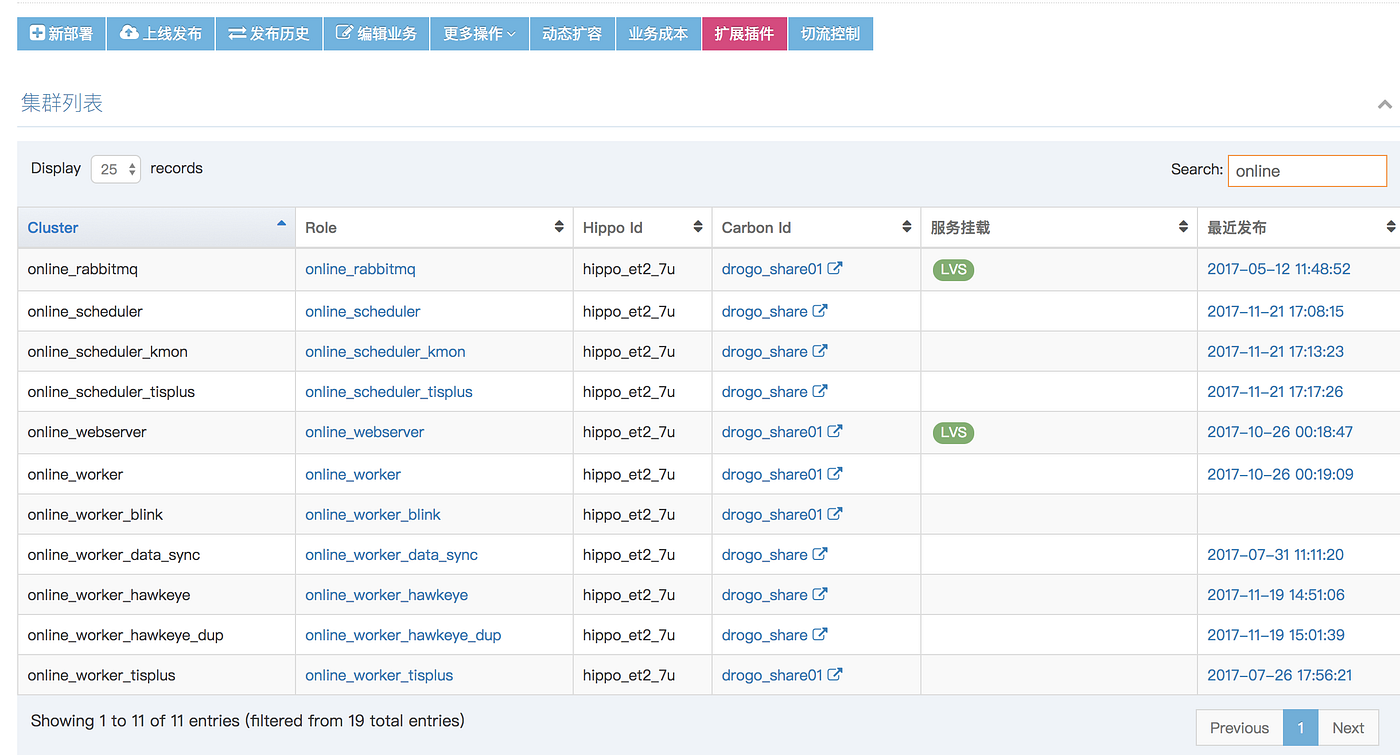Image resolution: width=1400 pixels, height=755 pixels.
Task: Select hippo_et2_7u cell in online_worker_tisplus row
Action: 642,675
